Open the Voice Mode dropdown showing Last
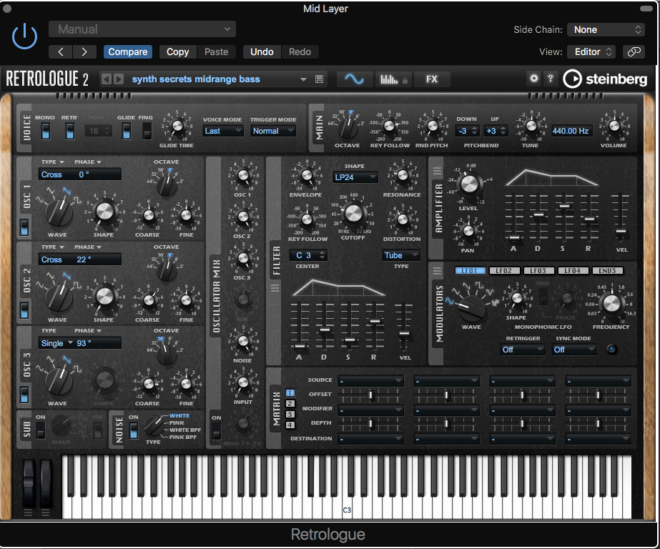 click(x=220, y=130)
